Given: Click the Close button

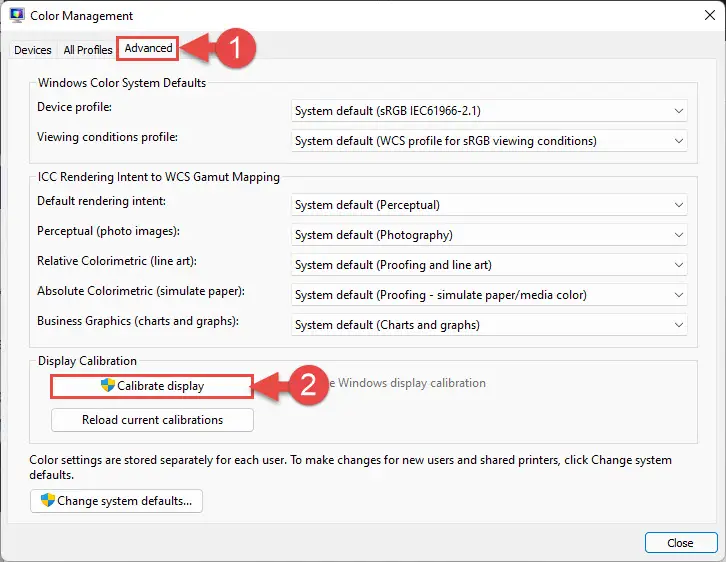Looking at the screenshot, I should point(681,543).
